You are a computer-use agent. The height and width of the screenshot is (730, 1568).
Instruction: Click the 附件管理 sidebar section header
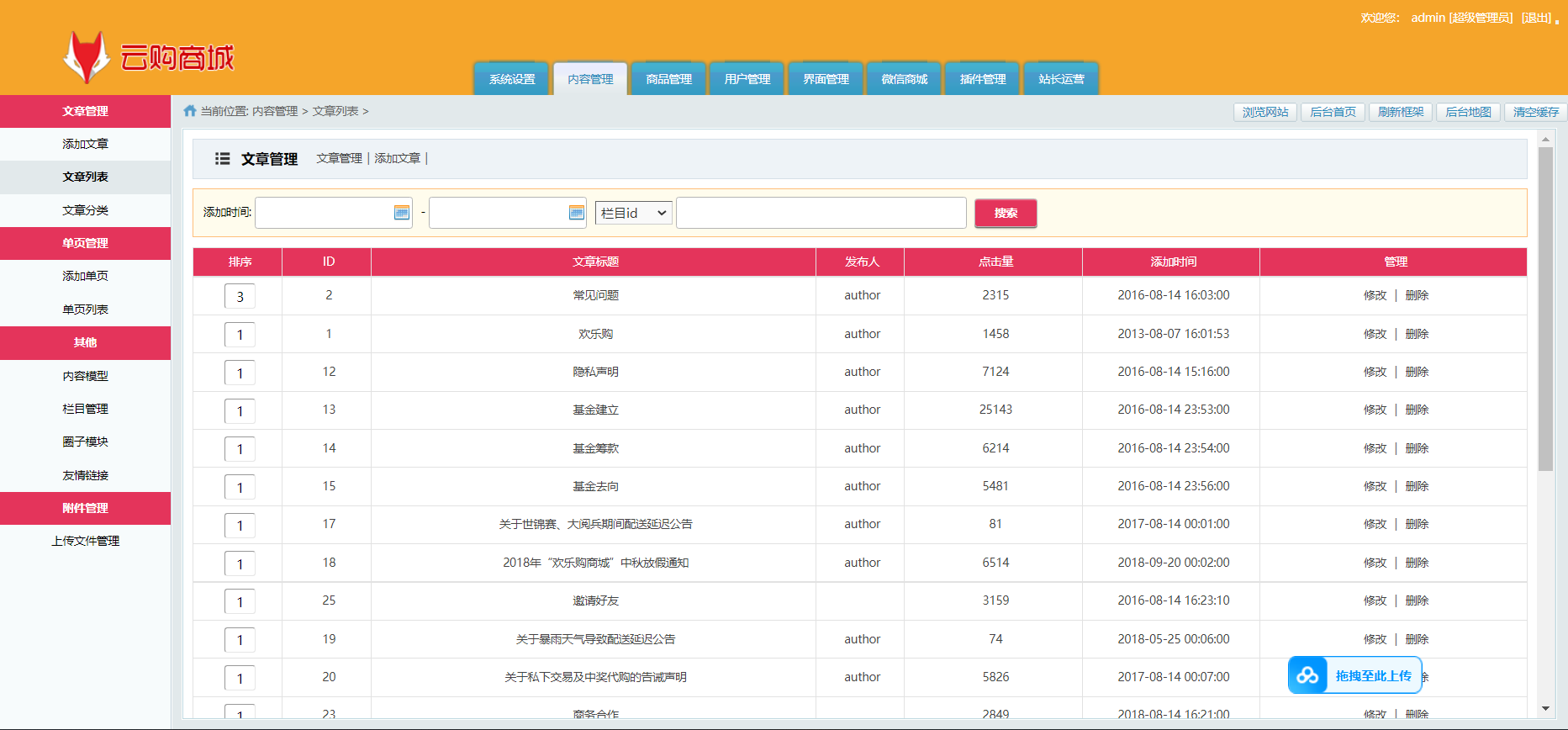pyautogui.click(x=85, y=508)
